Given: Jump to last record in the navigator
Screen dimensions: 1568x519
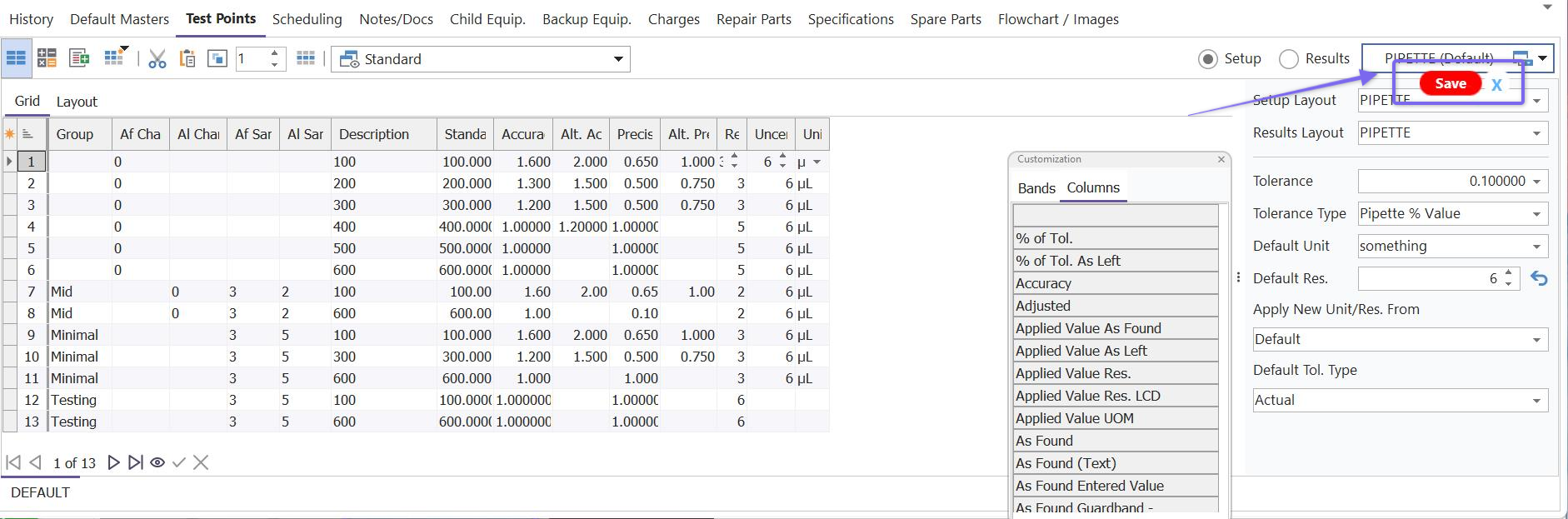Looking at the screenshot, I should point(135,462).
